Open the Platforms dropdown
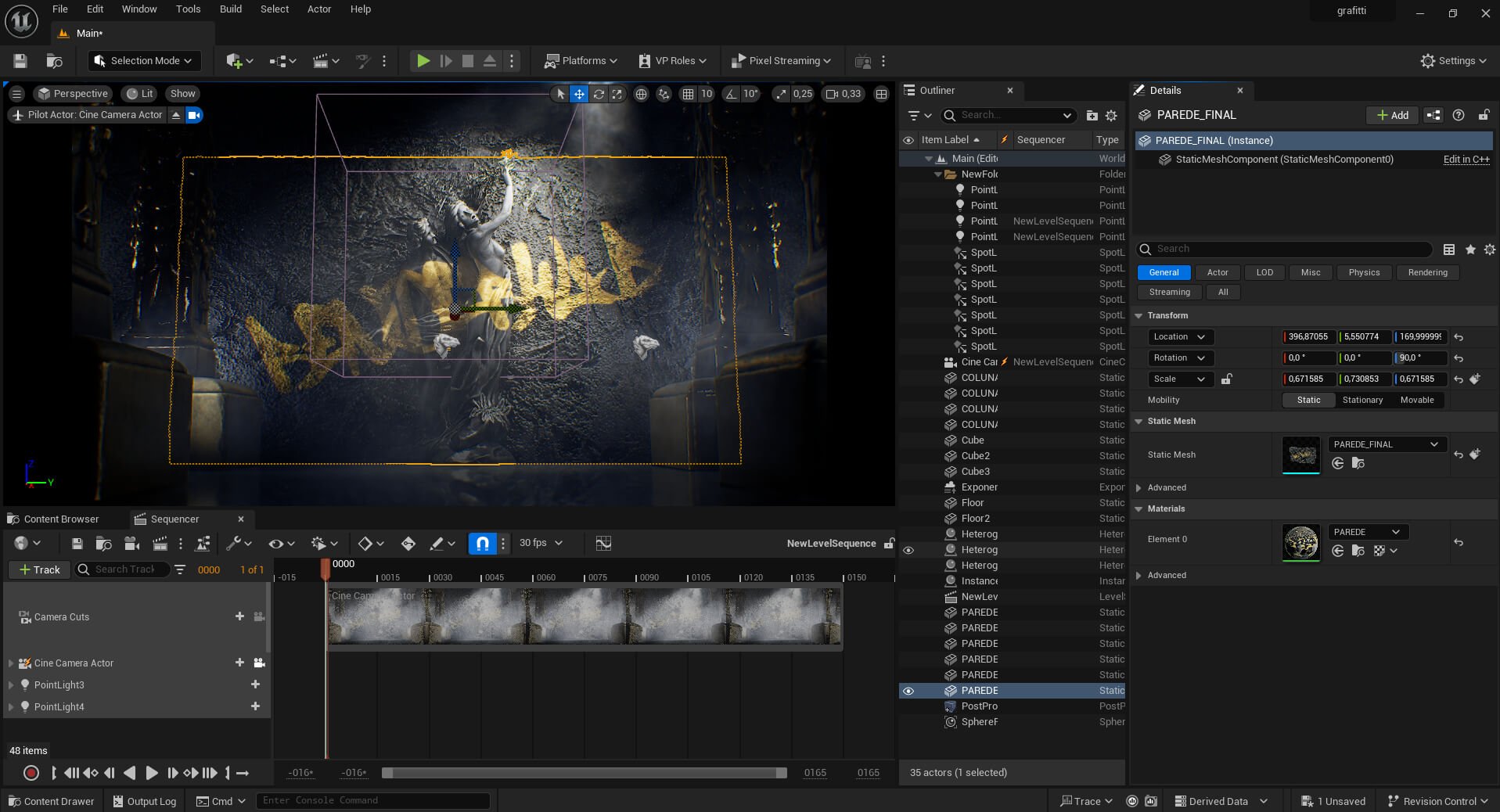The image size is (1500, 812). 581,61
